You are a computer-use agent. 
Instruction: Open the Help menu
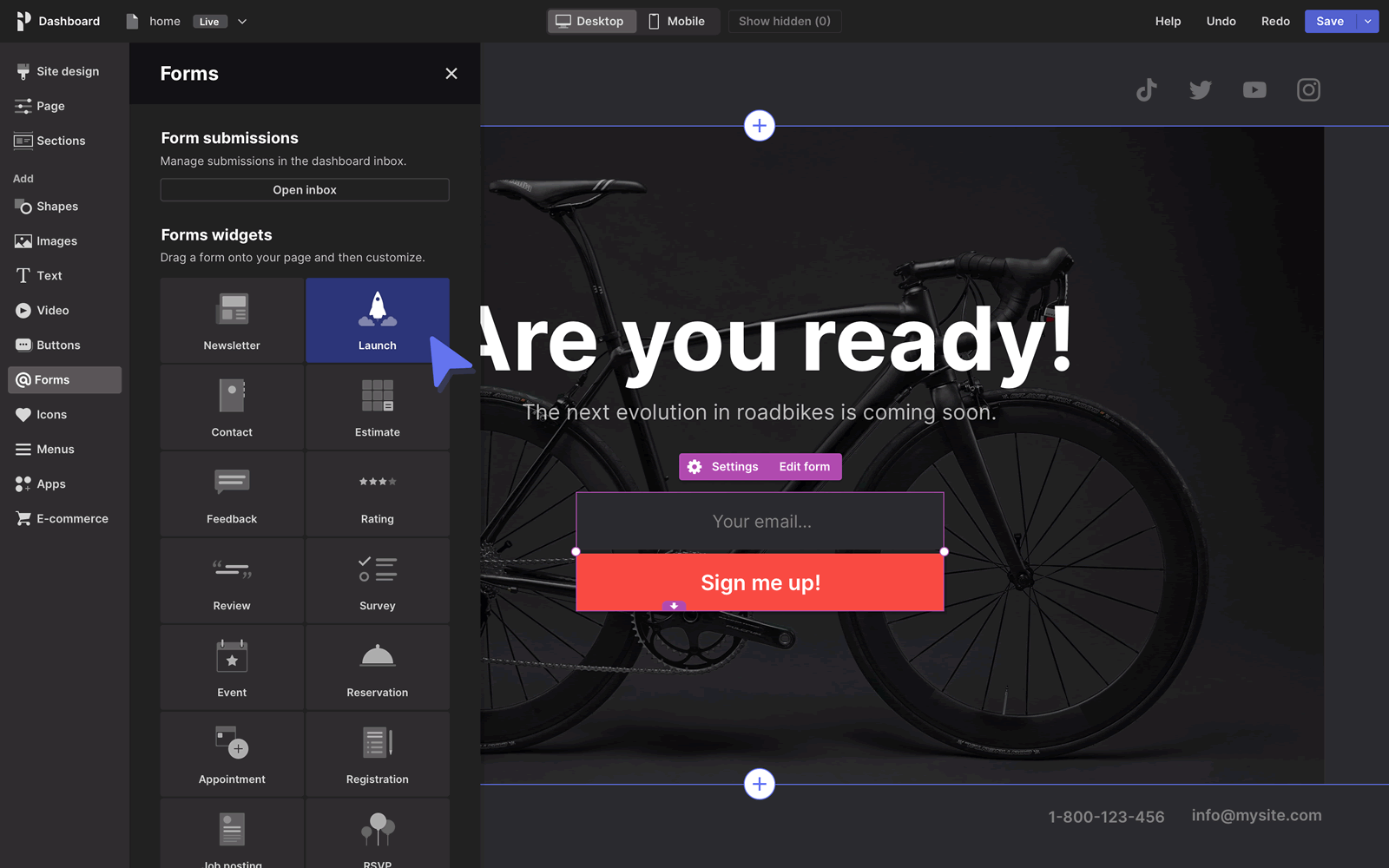pos(1168,22)
